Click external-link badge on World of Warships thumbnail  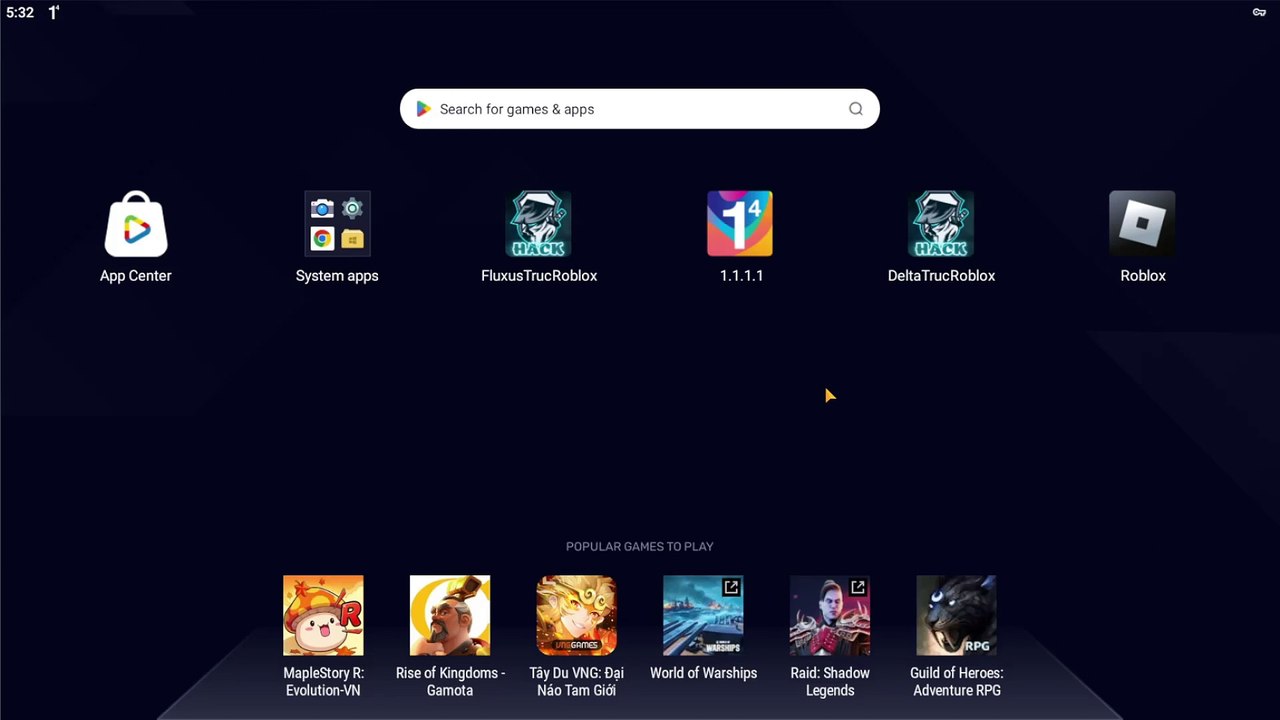(731, 588)
